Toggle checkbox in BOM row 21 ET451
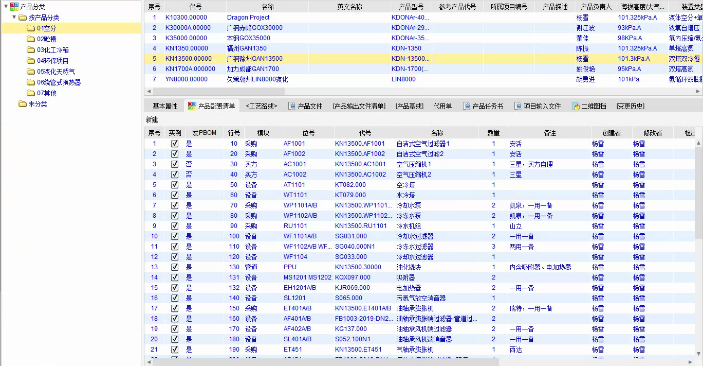703x366 pixels. (x=174, y=350)
